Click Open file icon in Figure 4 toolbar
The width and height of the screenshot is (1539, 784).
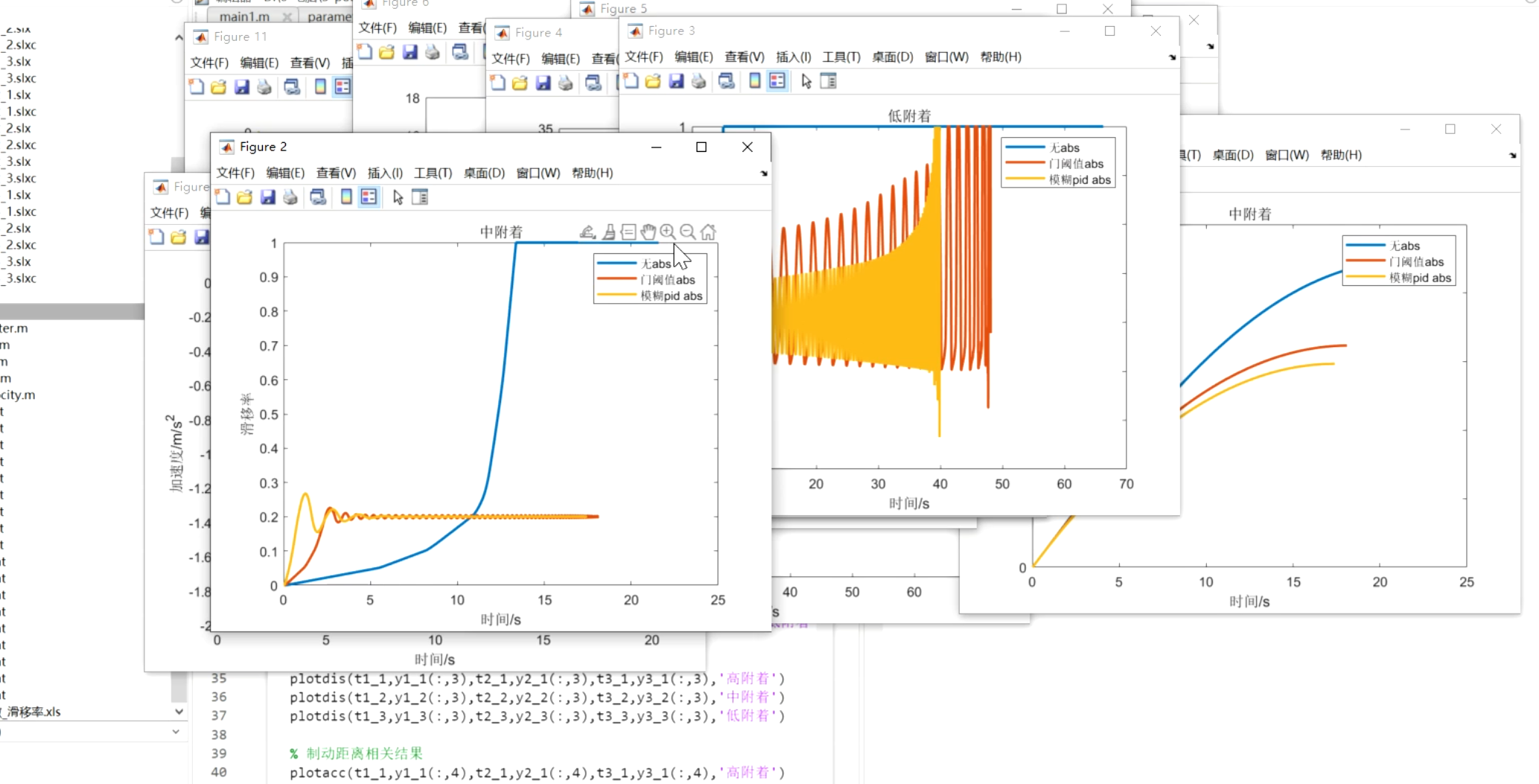point(520,83)
